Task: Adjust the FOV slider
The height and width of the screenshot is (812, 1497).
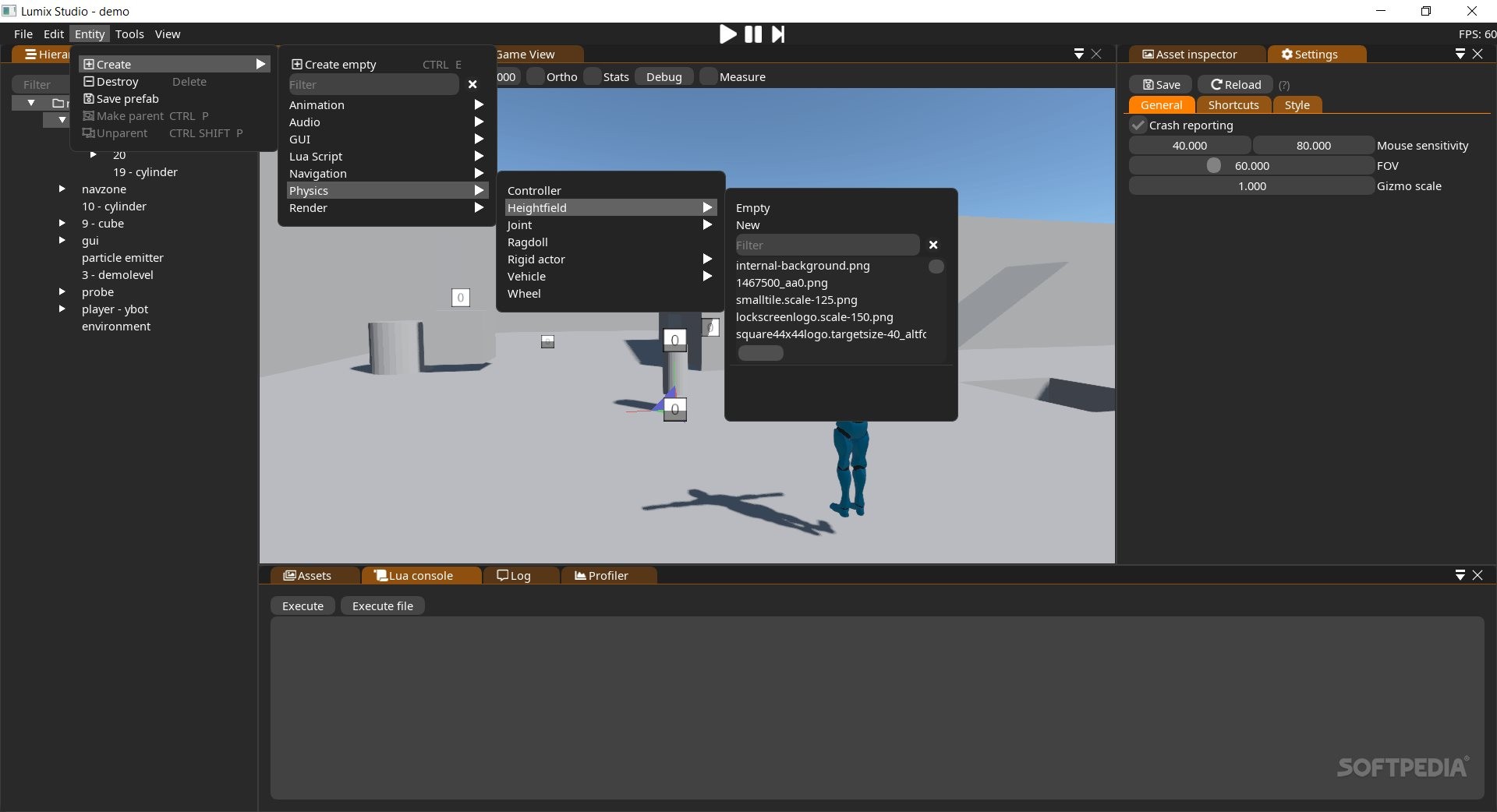Action: pos(1251,166)
